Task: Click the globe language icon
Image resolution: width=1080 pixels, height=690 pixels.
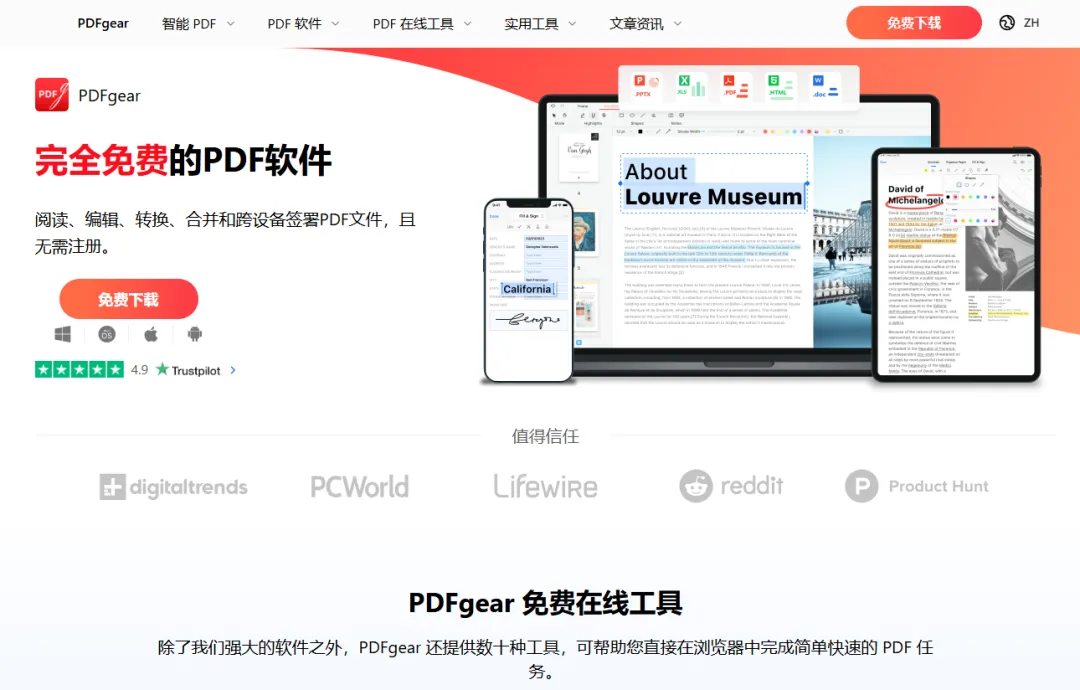Action: coord(1007,23)
